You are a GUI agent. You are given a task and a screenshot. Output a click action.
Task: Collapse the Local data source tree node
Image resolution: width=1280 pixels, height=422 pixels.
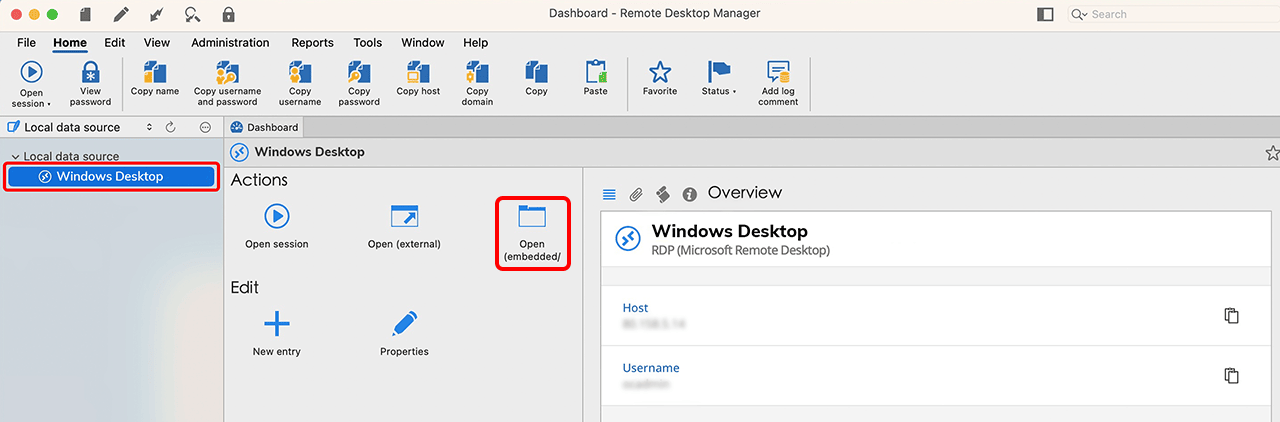pos(16,157)
